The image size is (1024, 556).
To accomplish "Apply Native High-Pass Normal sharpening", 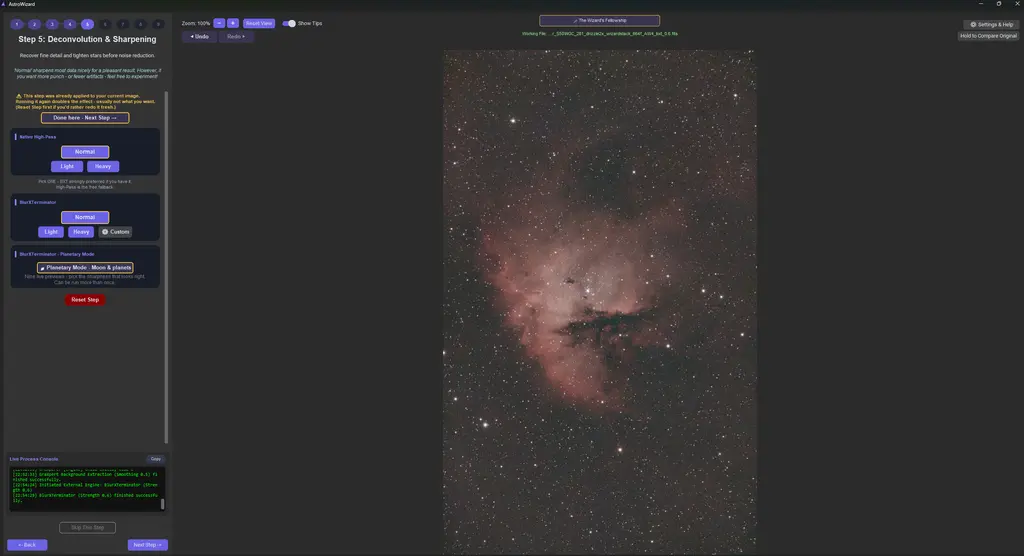I will click(85, 152).
